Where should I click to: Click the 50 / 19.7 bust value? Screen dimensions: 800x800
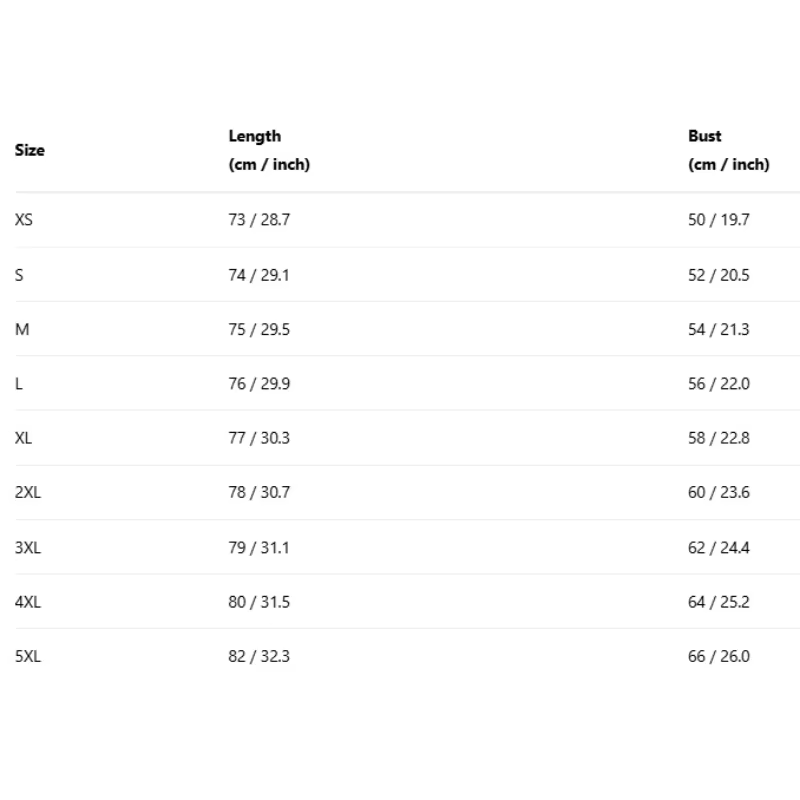point(719,220)
